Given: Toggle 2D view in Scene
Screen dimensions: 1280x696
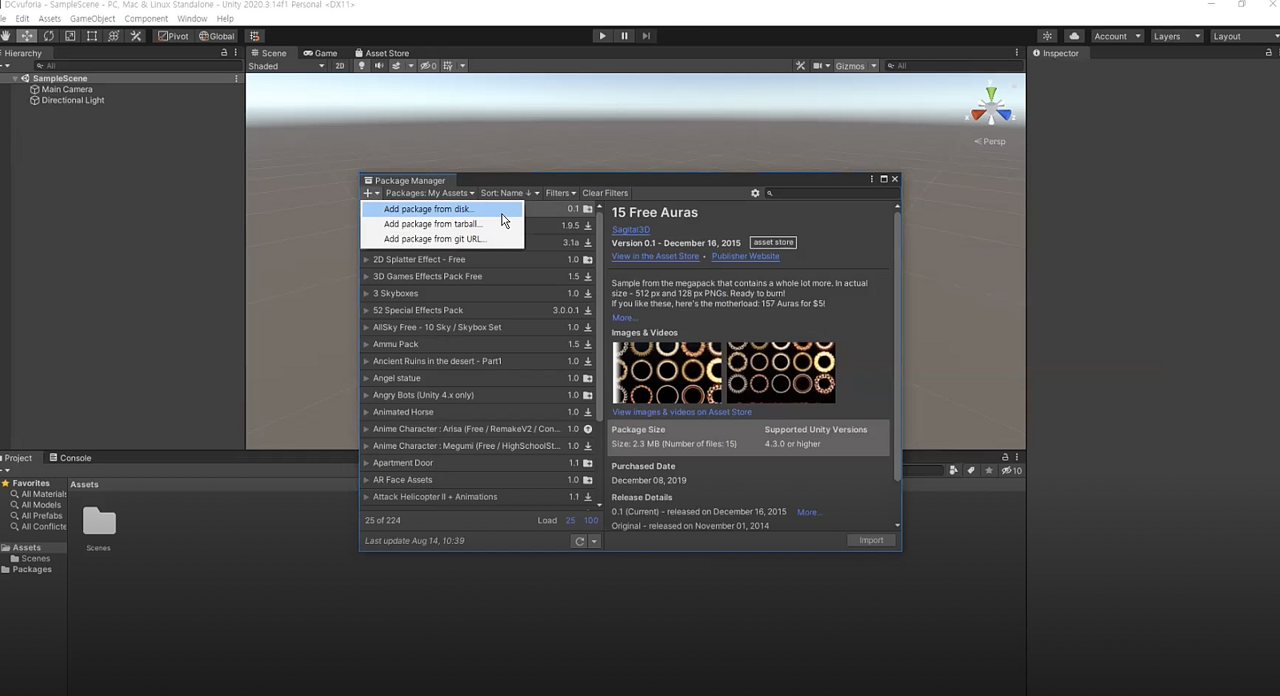Looking at the screenshot, I should 340,66.
